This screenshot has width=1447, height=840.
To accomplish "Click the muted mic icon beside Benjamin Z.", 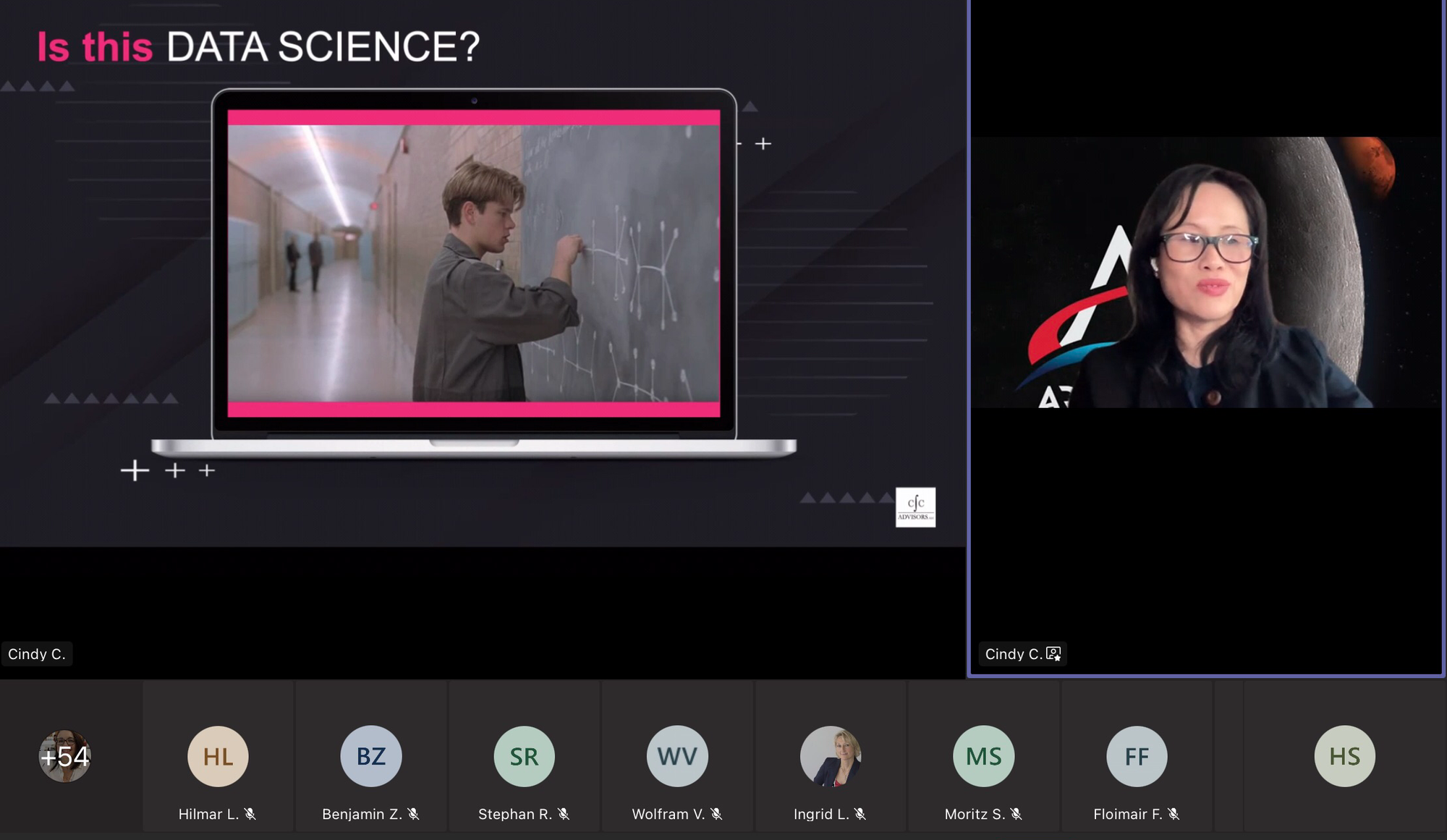I will (413, 814).
